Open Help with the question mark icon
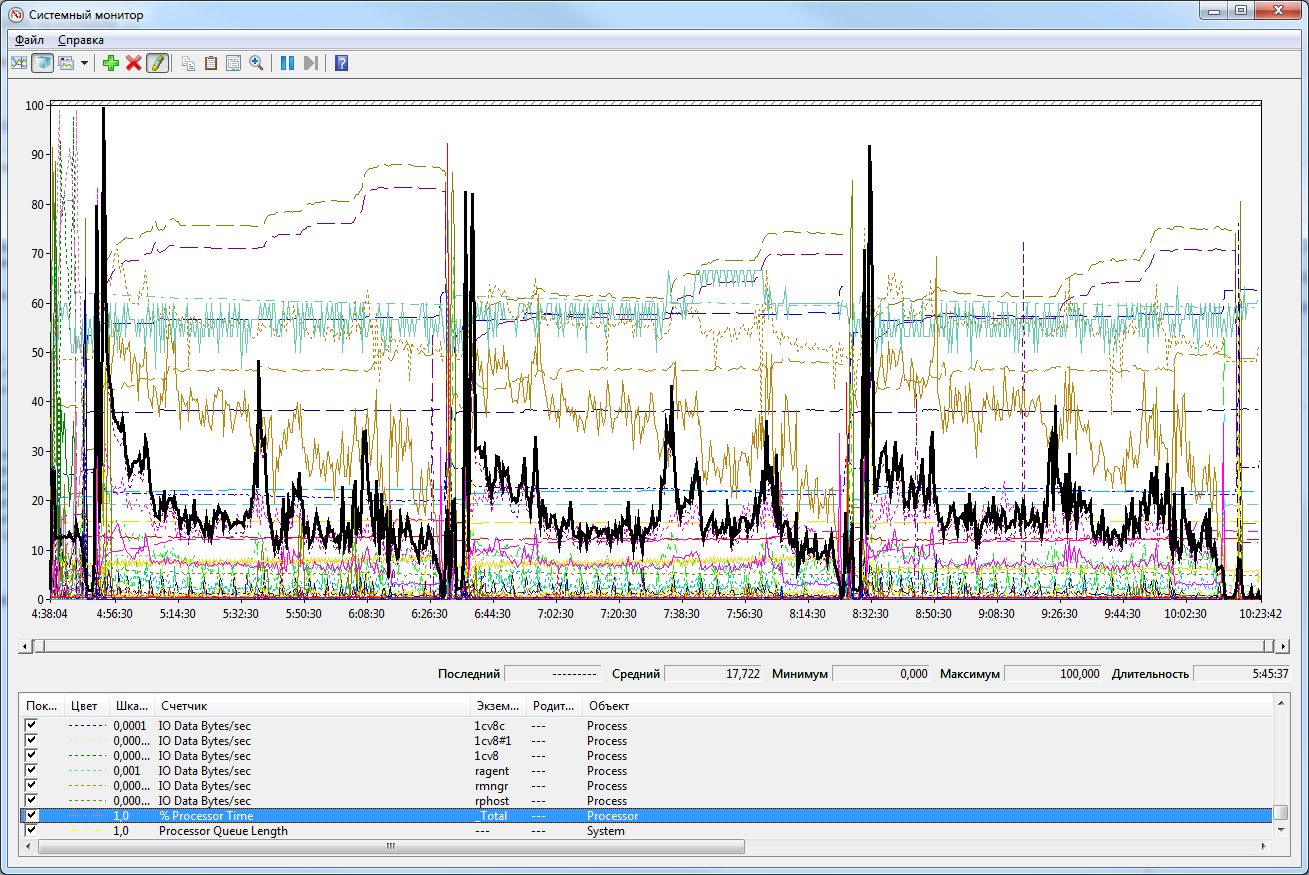The image size is (1309, 875). (341, 63)
